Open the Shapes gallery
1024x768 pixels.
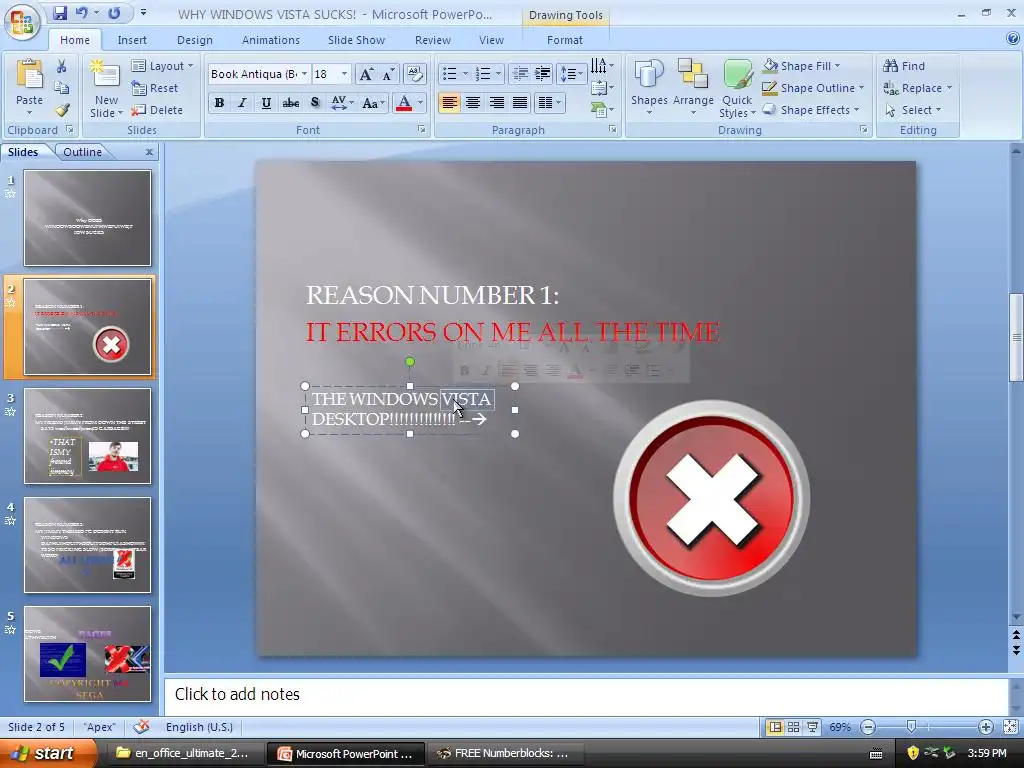pyautogui.click(x=648, y=88)
